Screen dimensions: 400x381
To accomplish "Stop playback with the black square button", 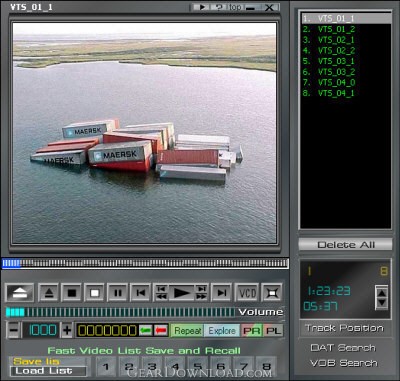I will (72, 293).
